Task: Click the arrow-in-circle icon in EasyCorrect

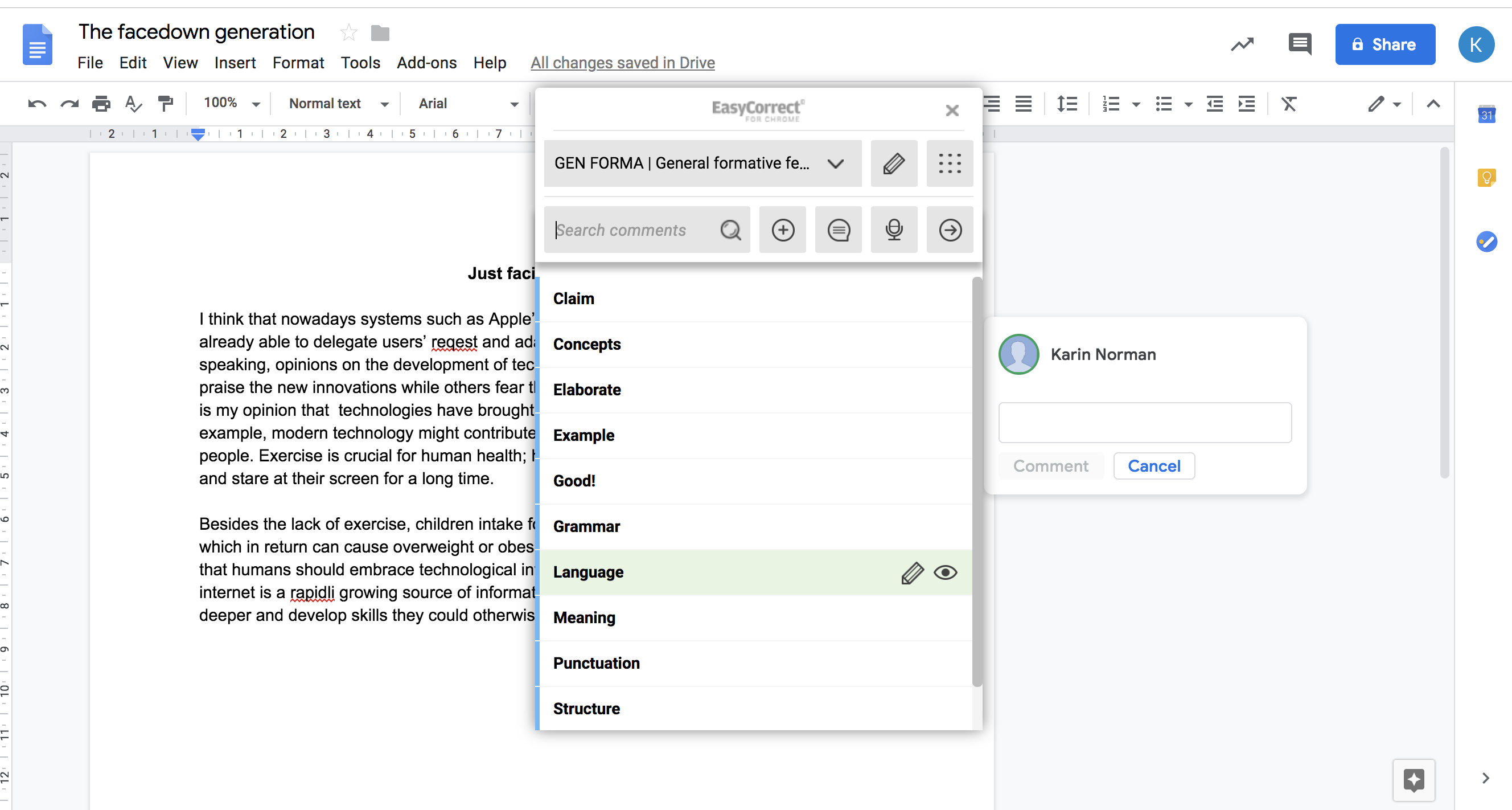Action: 949,230
